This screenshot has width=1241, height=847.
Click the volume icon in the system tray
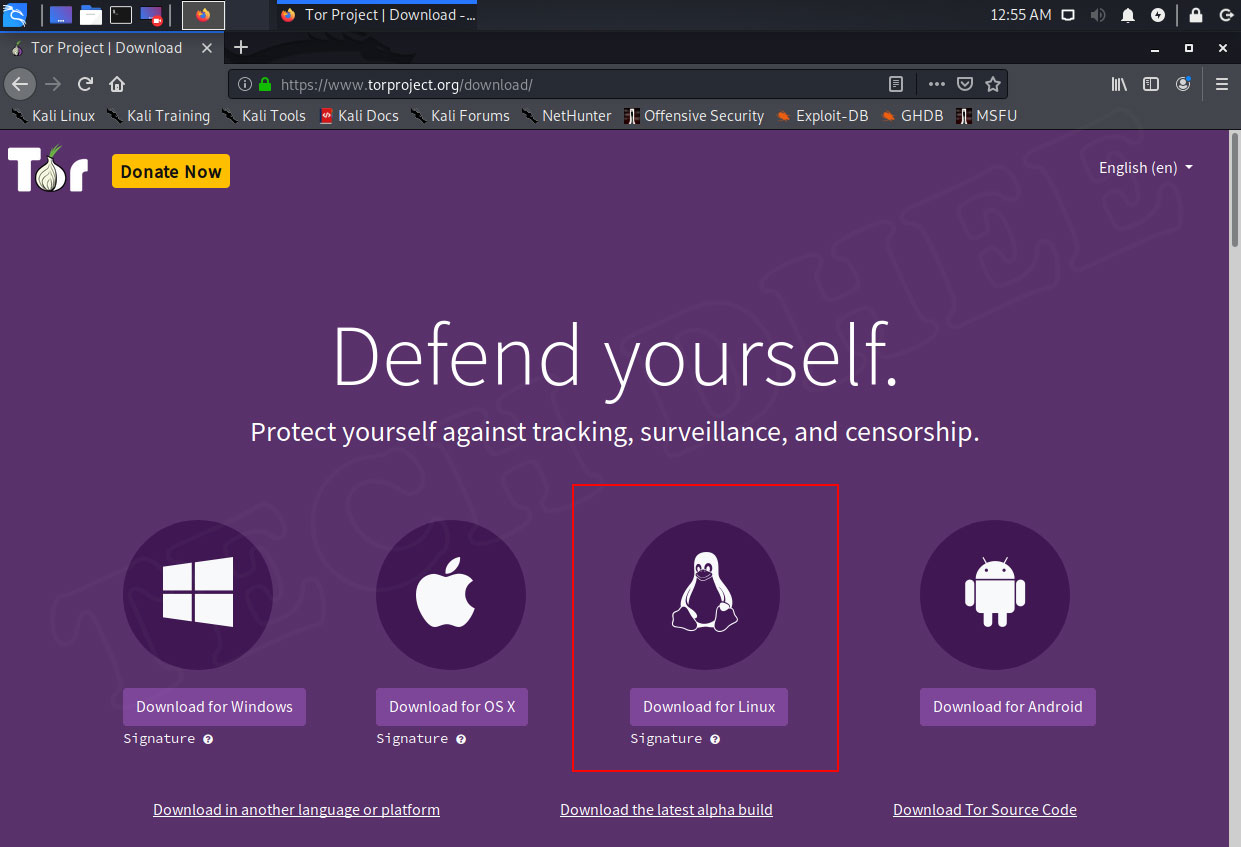pos(1098,14)
